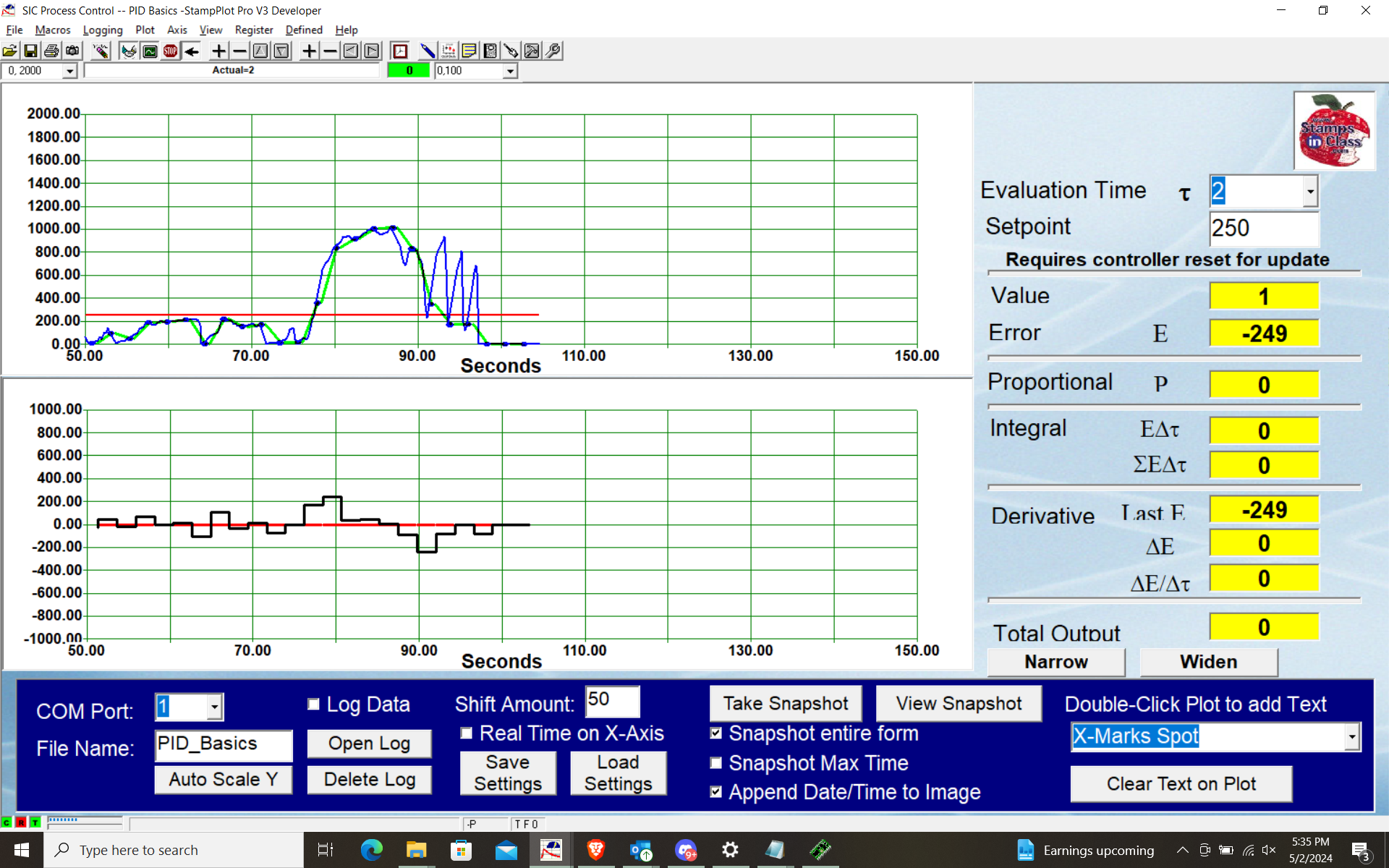Click the Windows Start button

pos(22,850)
